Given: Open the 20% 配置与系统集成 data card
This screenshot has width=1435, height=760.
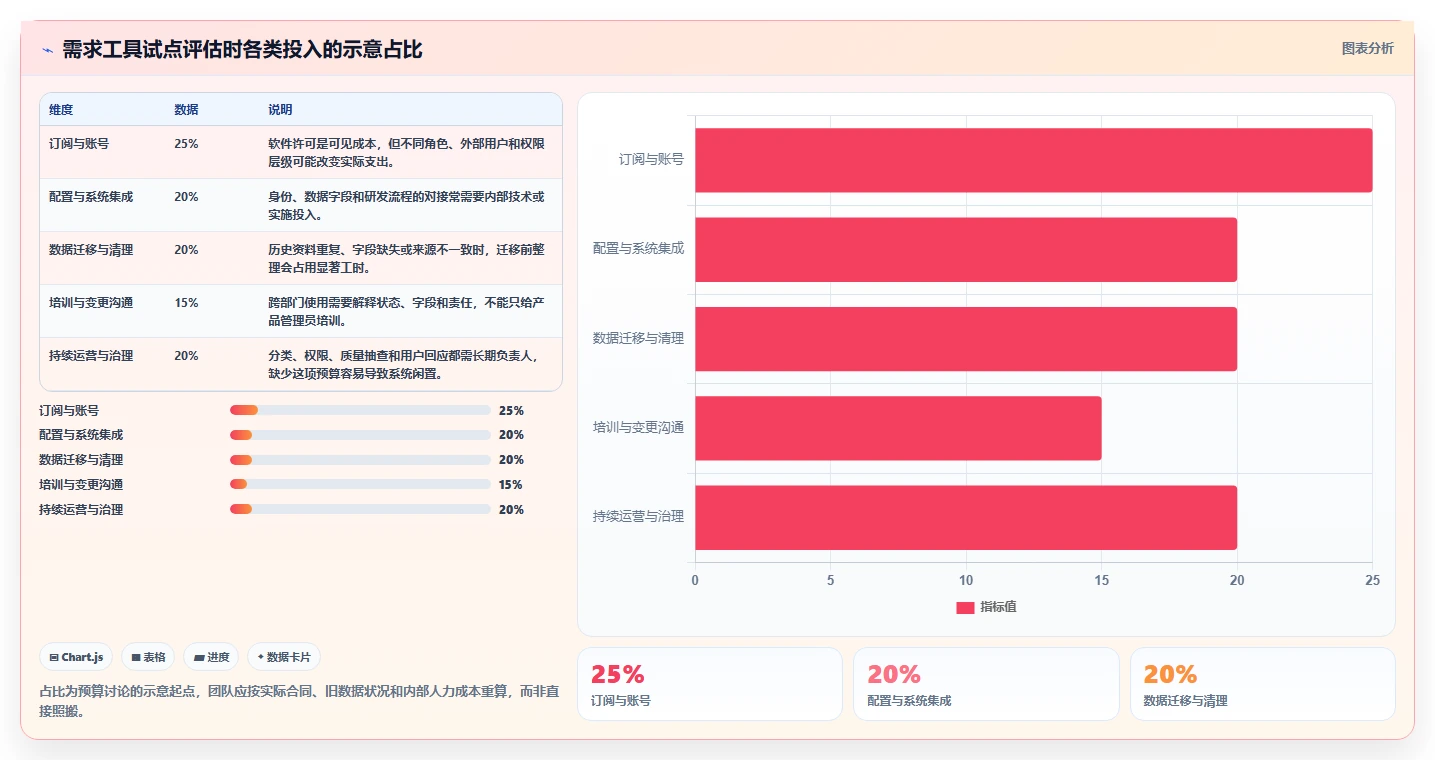Looking at the screenshot, I should (986, 684).
